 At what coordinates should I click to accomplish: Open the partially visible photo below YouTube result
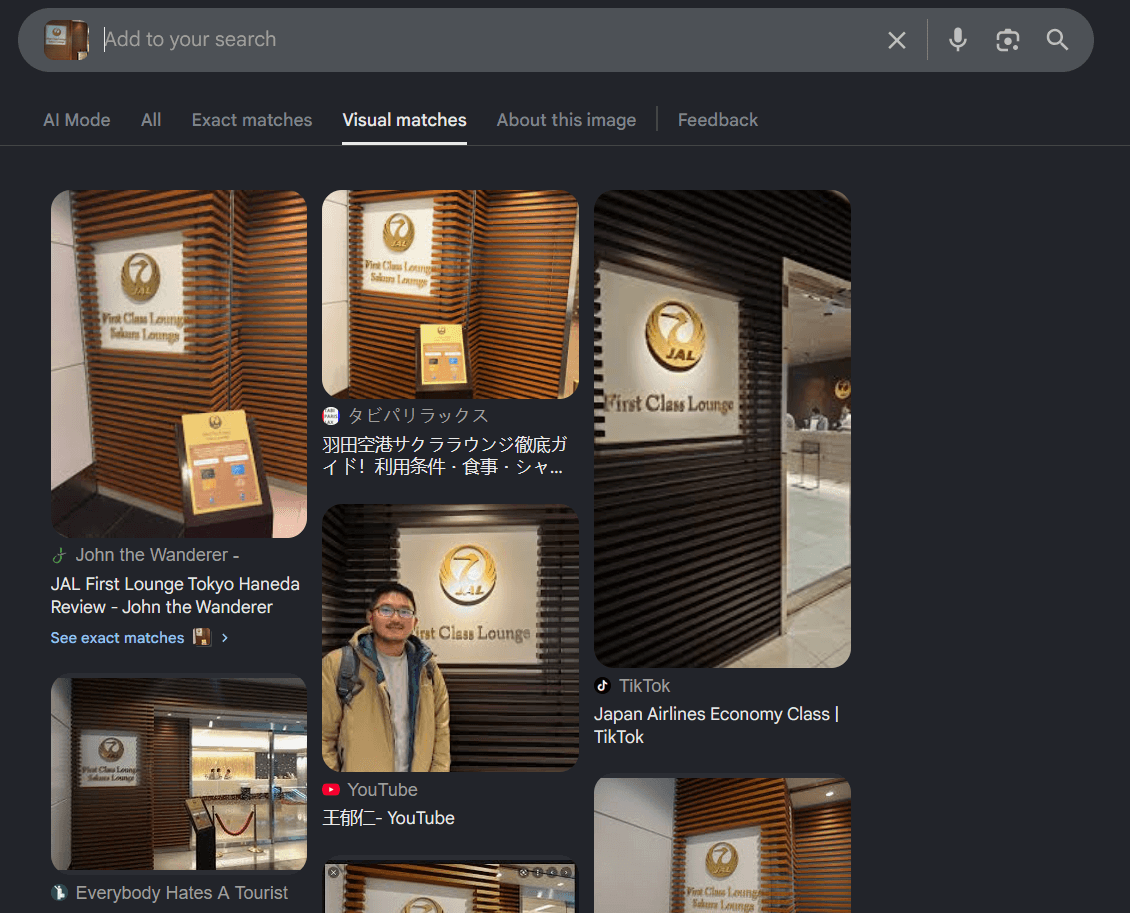[x=450, y=886]
